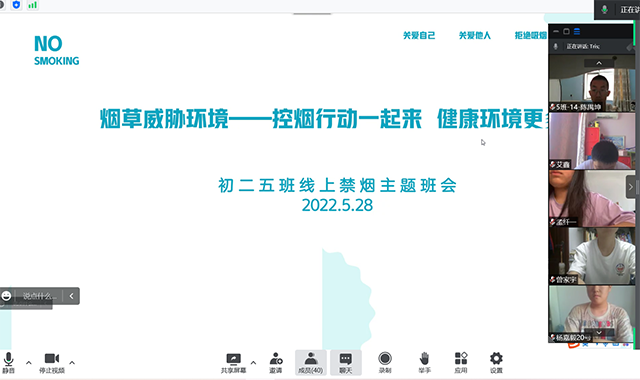Select the 关爱他人 tab in slide
The image size is (640, 380).
[475, 36]
